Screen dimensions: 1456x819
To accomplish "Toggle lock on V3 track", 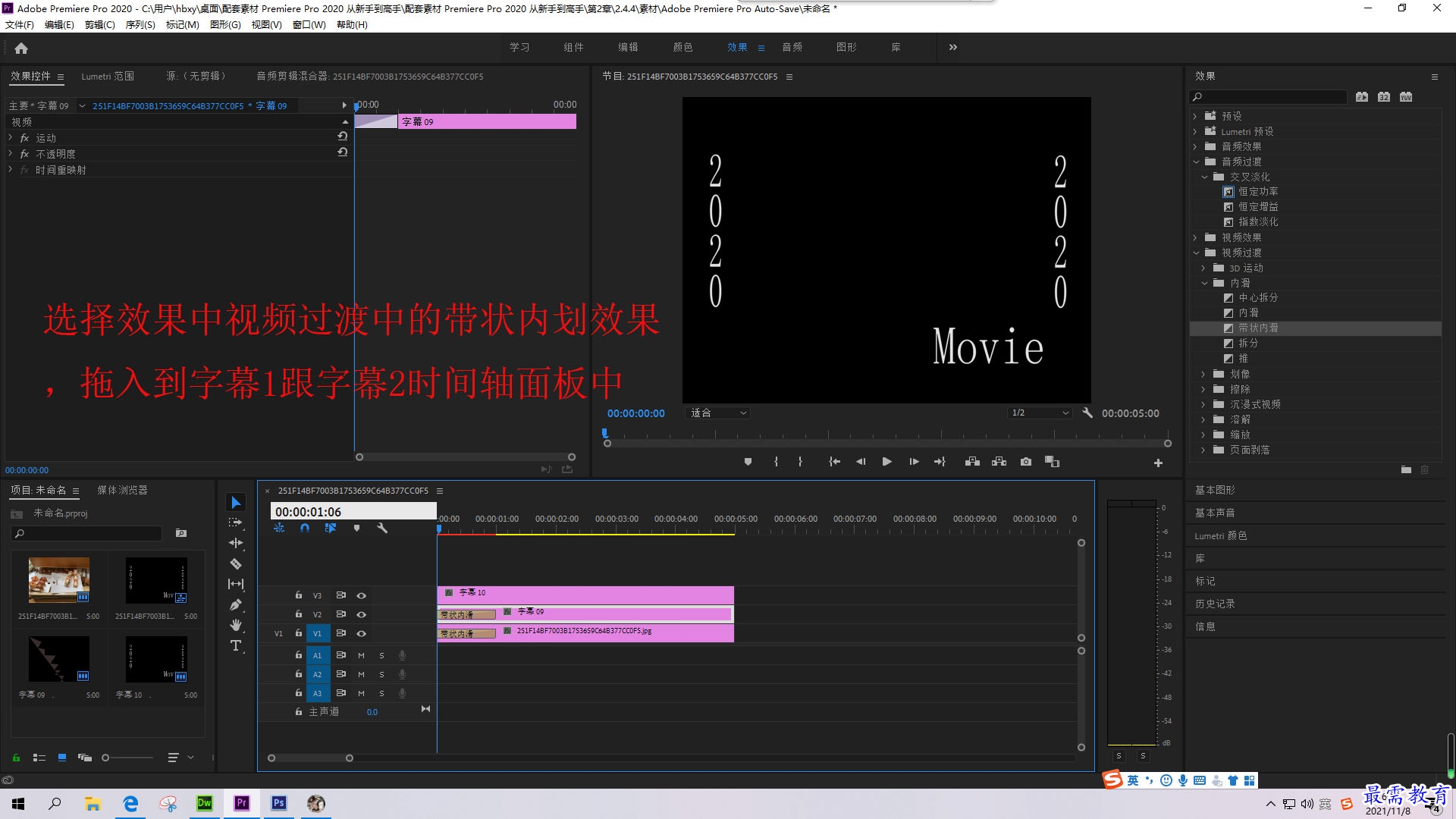I will [299, 595].
